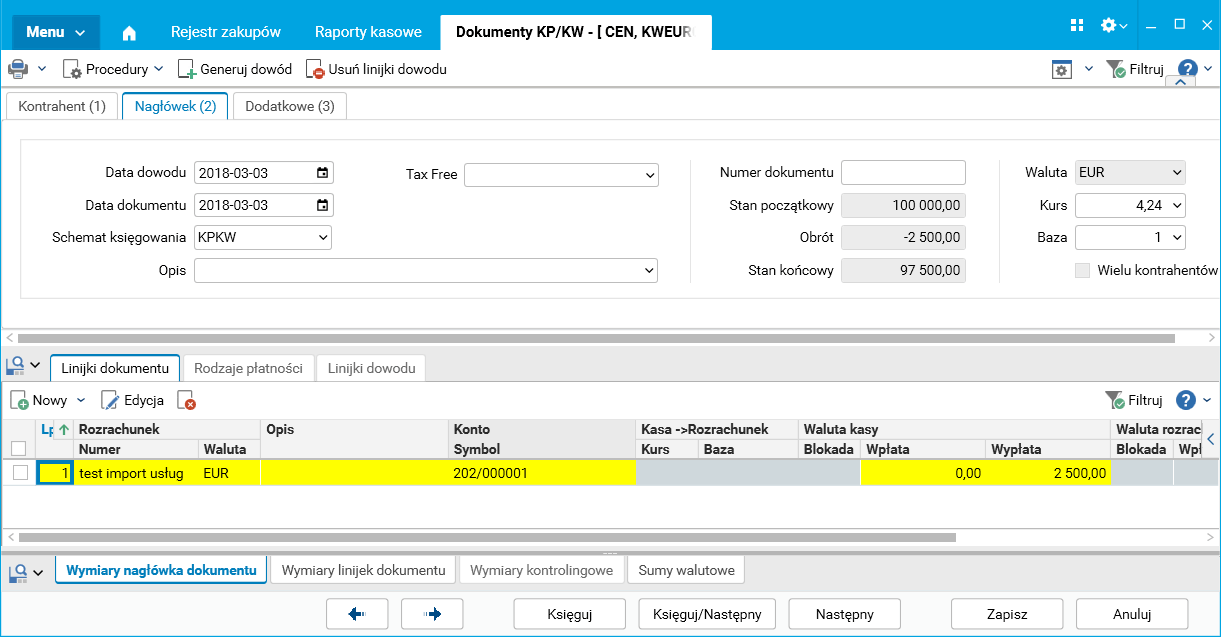Image resolution: width=1221 pixels, height=637 pixels.
Task: Open the Rodzaje płatności tab
Action: tap(248, 368)
